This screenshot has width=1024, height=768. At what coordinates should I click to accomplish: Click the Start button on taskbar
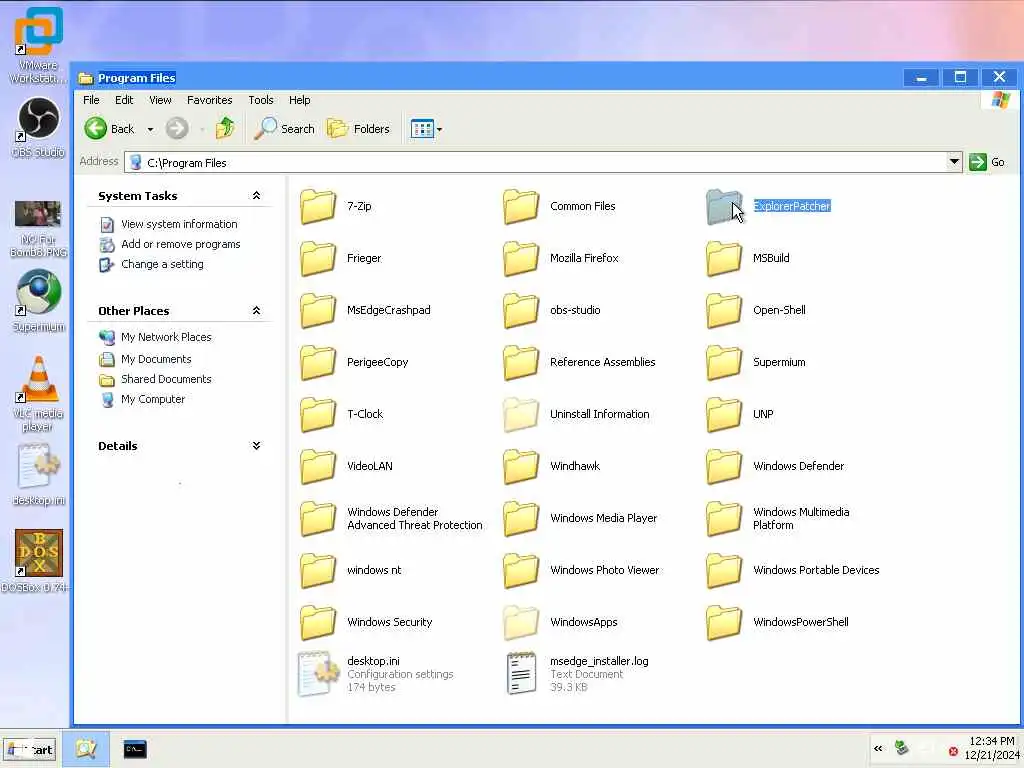tap(29, 750)
